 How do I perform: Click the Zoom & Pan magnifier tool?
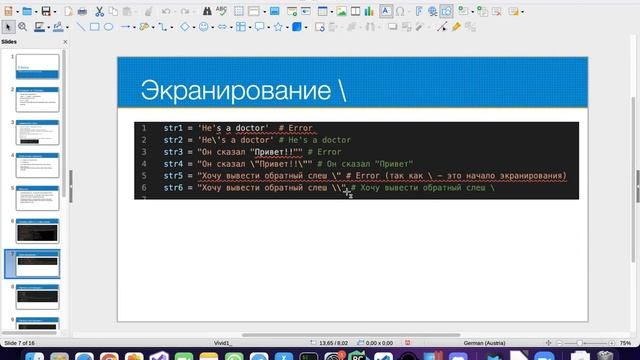tap(22, 27)
